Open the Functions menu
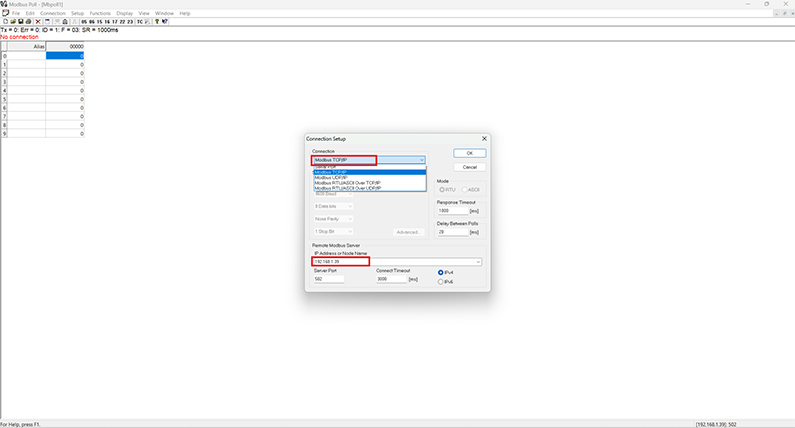The image size is (795, 428). tap(100, 13)
